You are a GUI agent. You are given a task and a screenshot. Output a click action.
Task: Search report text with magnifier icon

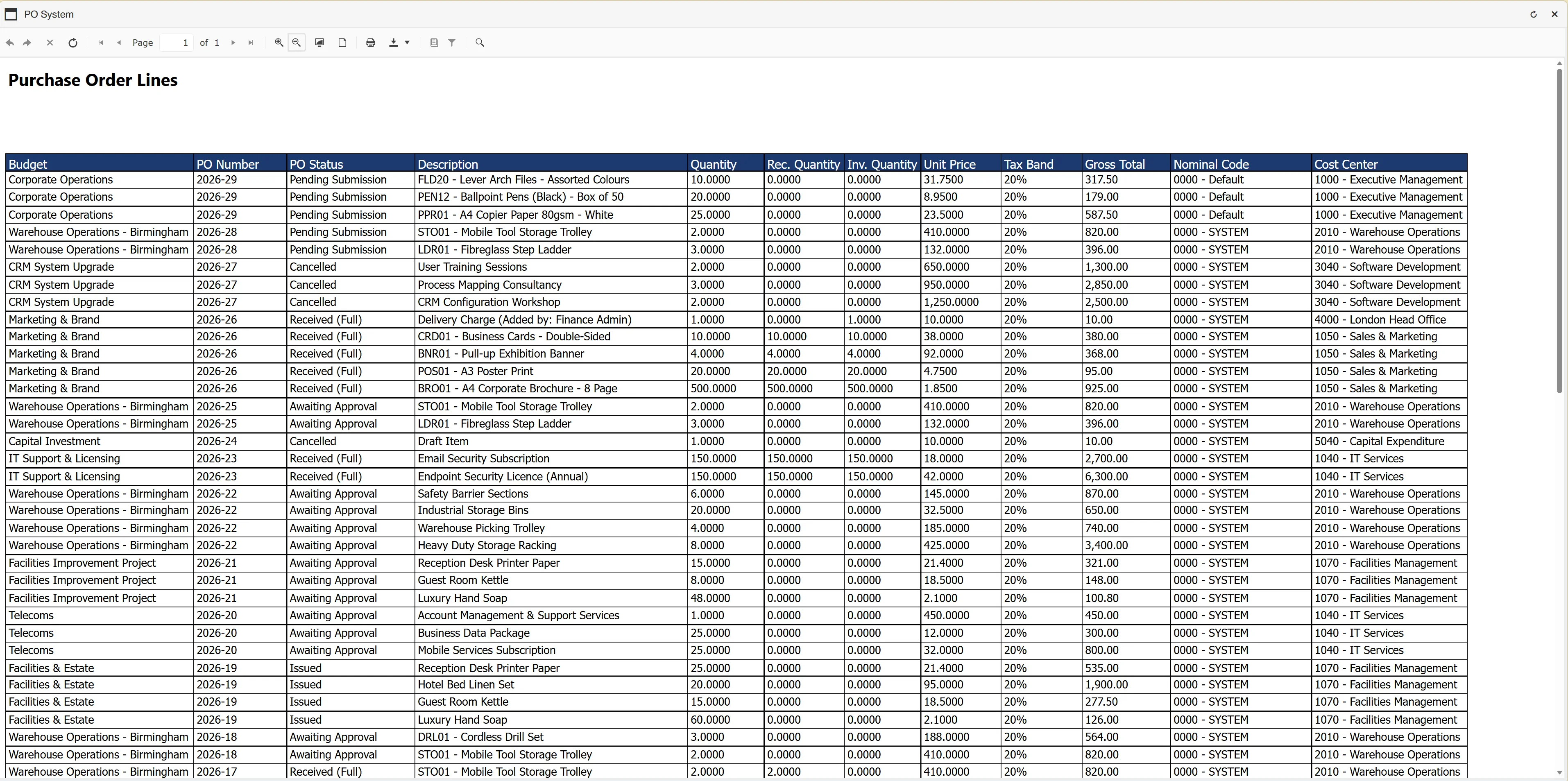pos(480,43)
